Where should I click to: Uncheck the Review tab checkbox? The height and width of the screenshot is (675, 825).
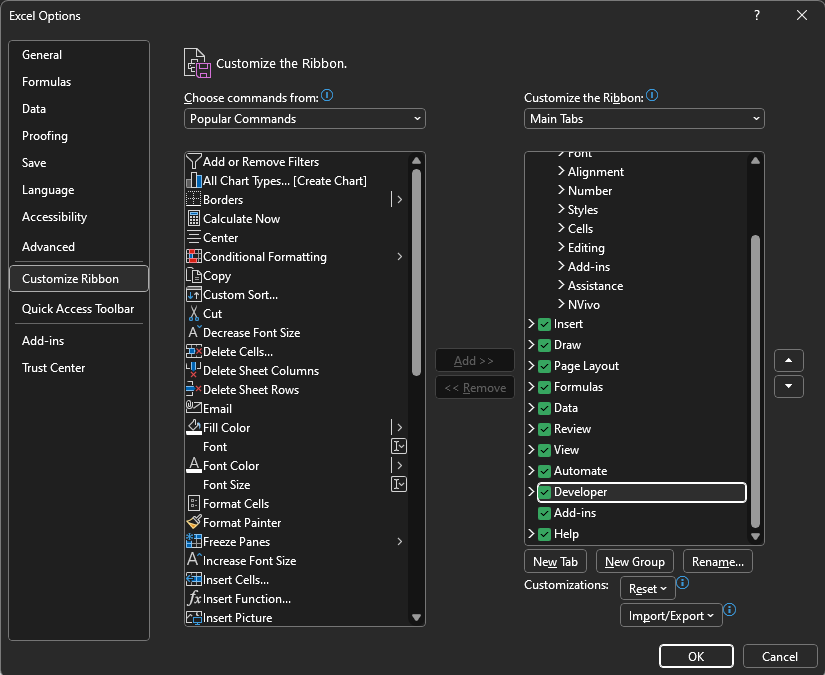click(545, 429)
